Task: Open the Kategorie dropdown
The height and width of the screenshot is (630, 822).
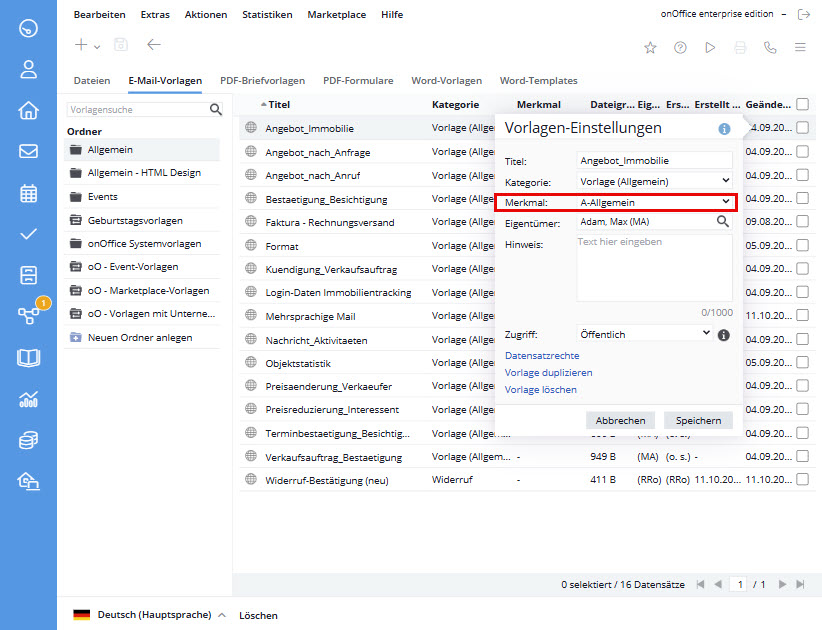Action: pyautogui.click(x=655, y=181)
